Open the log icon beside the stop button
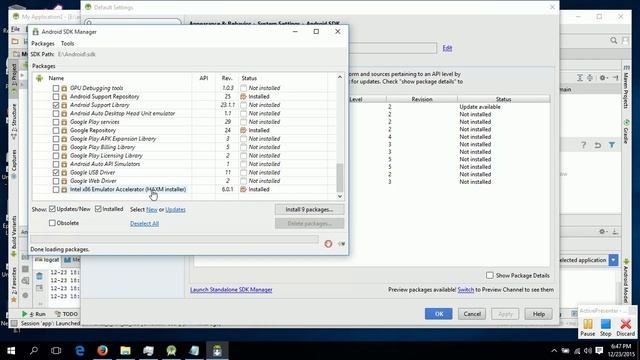 point(342,244)
